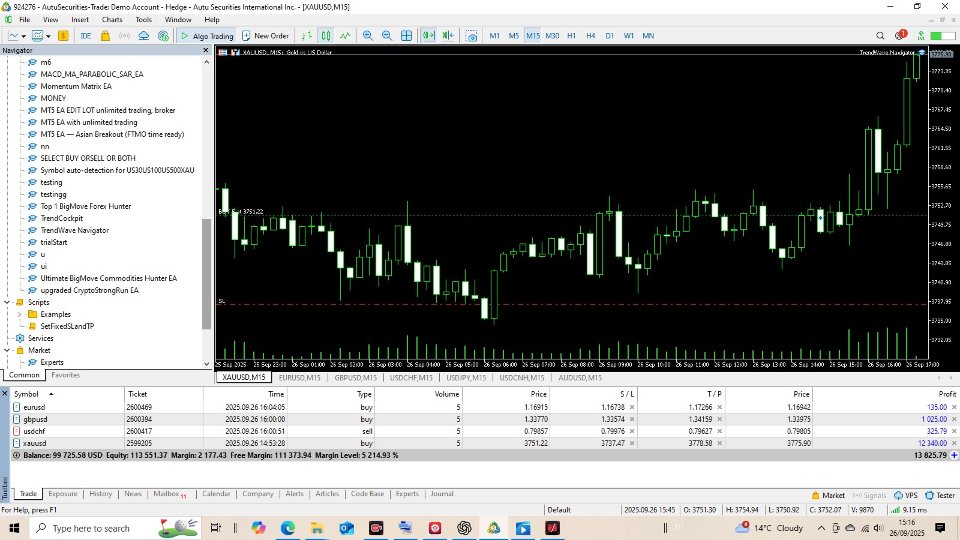
Task: Open the notification icon with the red badge
Action: coord(900,35)
